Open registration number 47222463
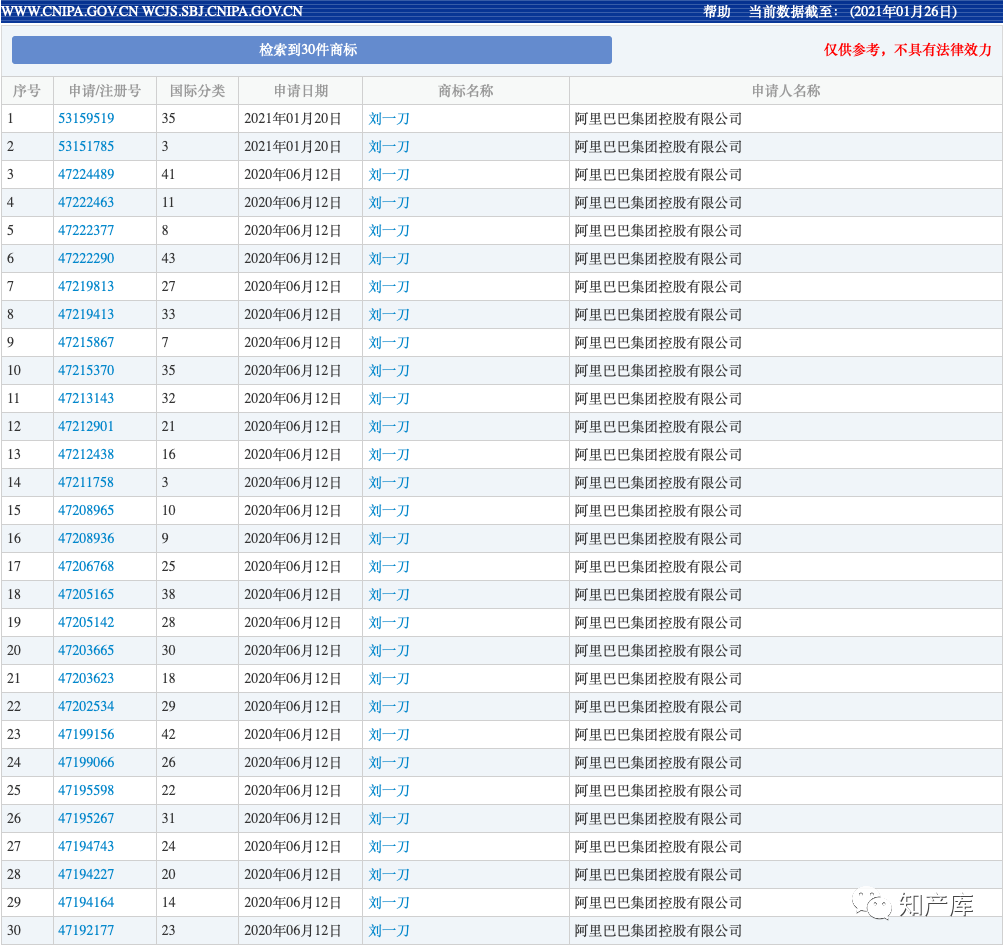The width and height of the screenshot is (1006, 949). (86, 202)
